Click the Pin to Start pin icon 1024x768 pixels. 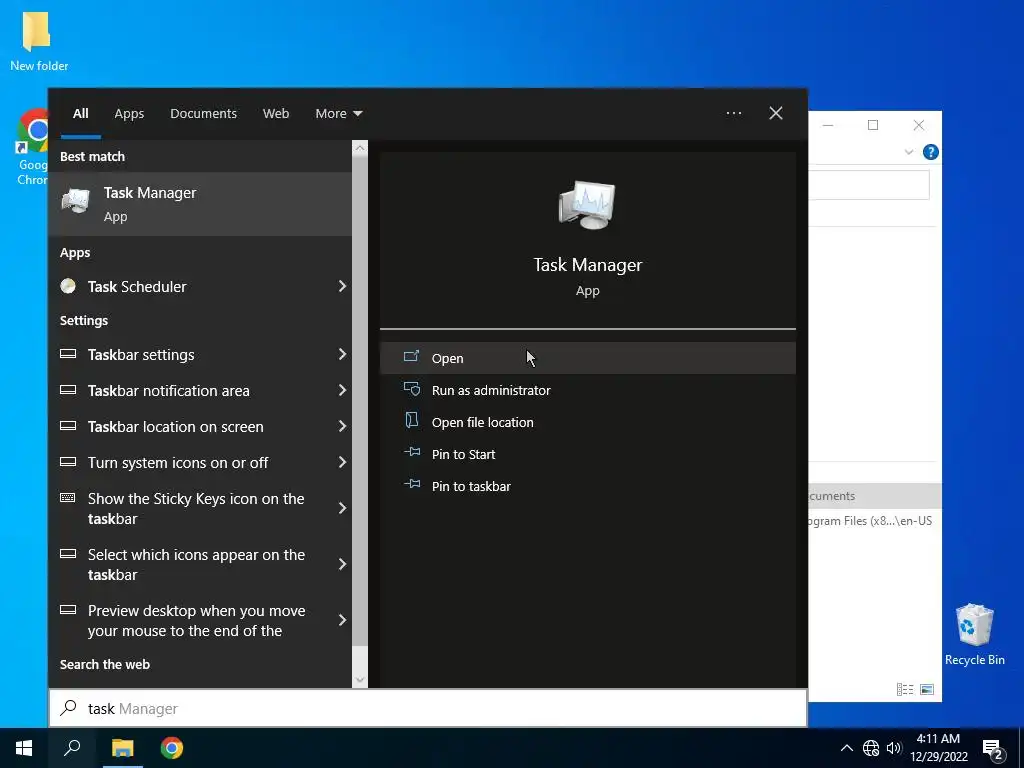[x=411, y=452]
